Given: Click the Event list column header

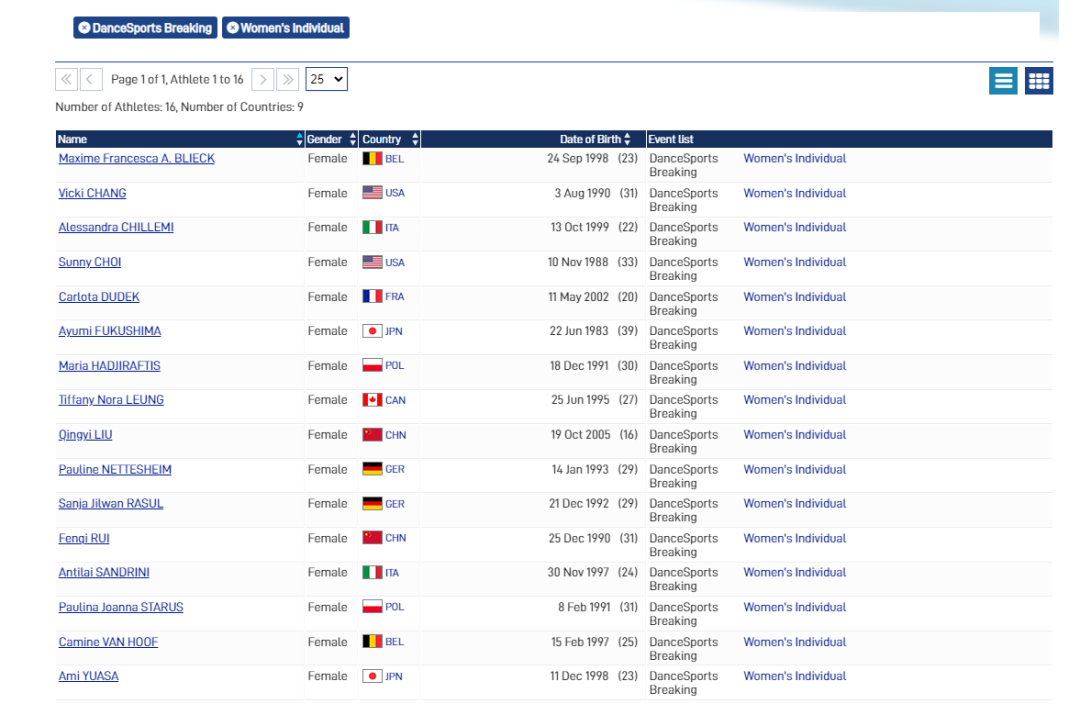Looking at the screenshot, I should click(x=671, y=140).
